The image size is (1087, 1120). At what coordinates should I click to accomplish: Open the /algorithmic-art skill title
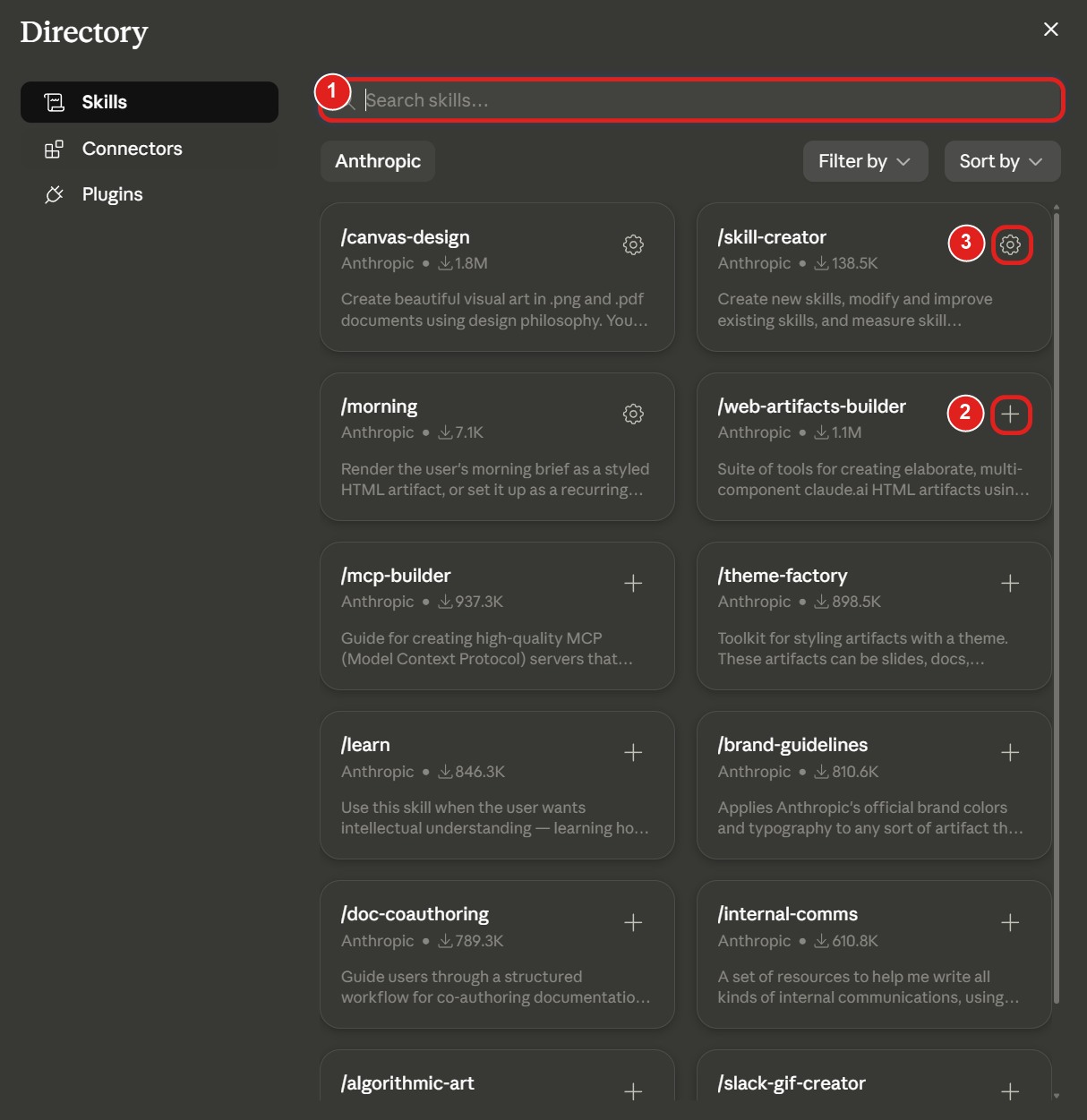coord(407,1083)
